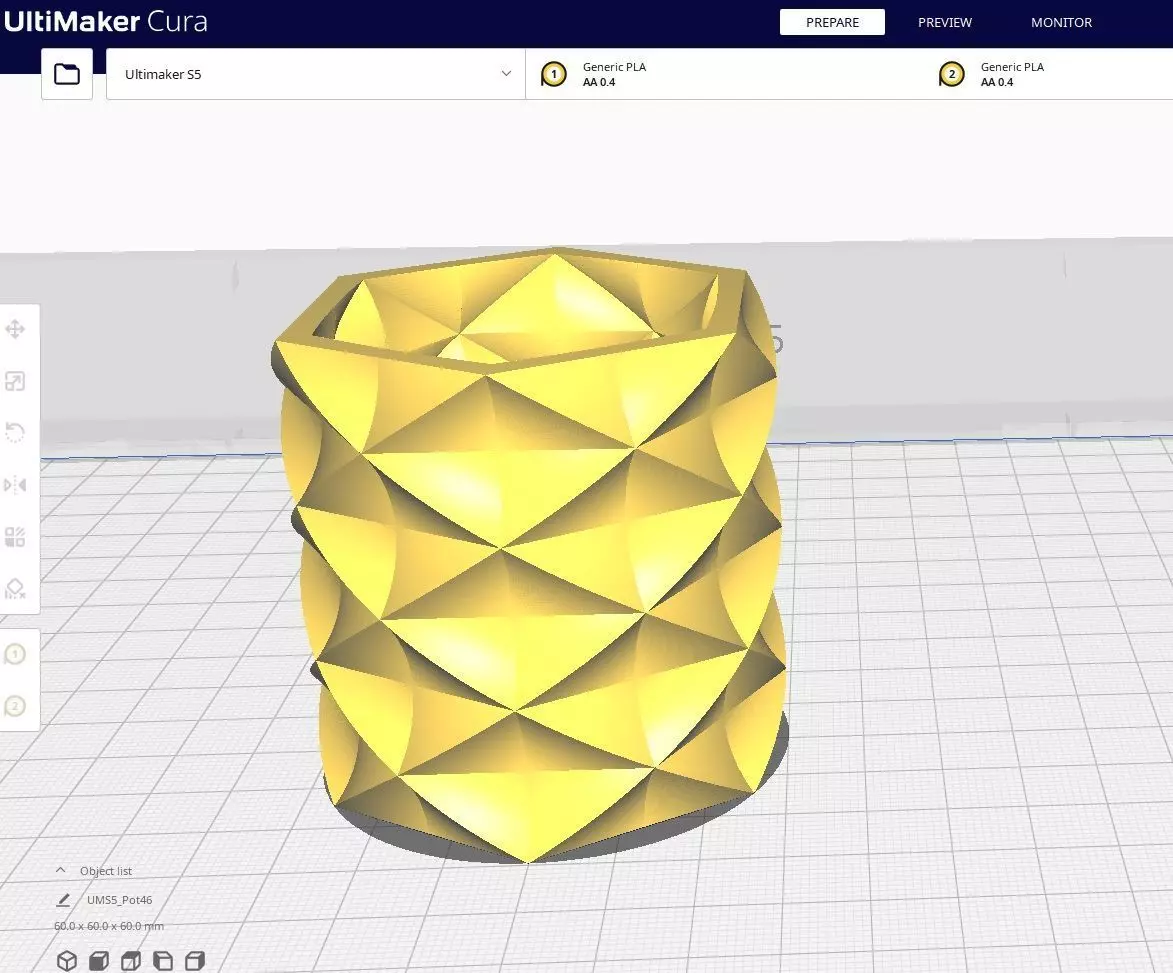Assign model to extruder 1 in sidebar
1173x973 pixels.
click(x=15, y=654)
